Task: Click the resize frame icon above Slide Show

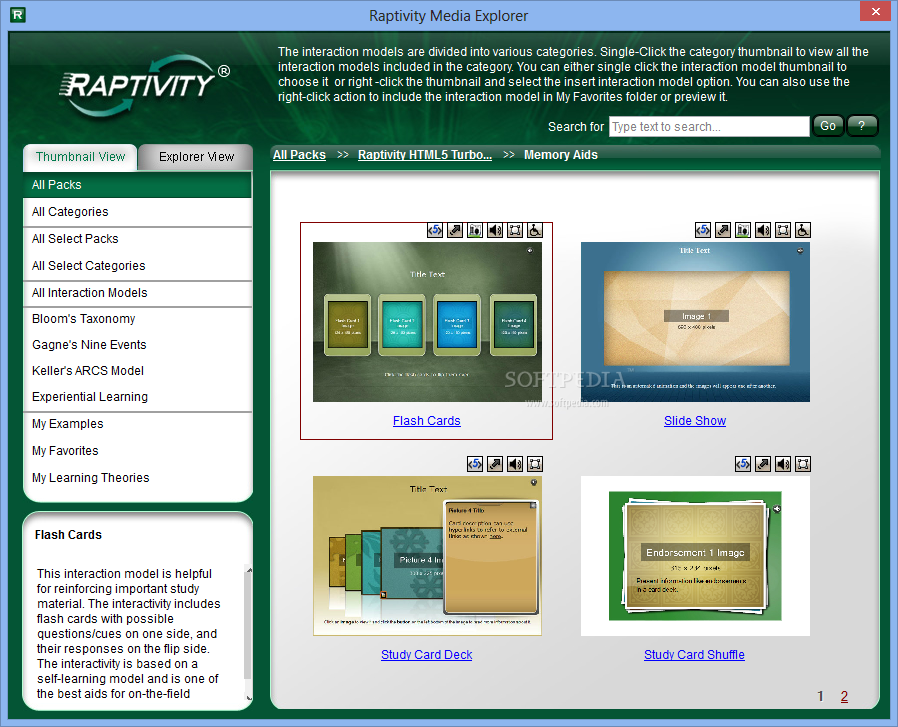Action: (783, 230)
